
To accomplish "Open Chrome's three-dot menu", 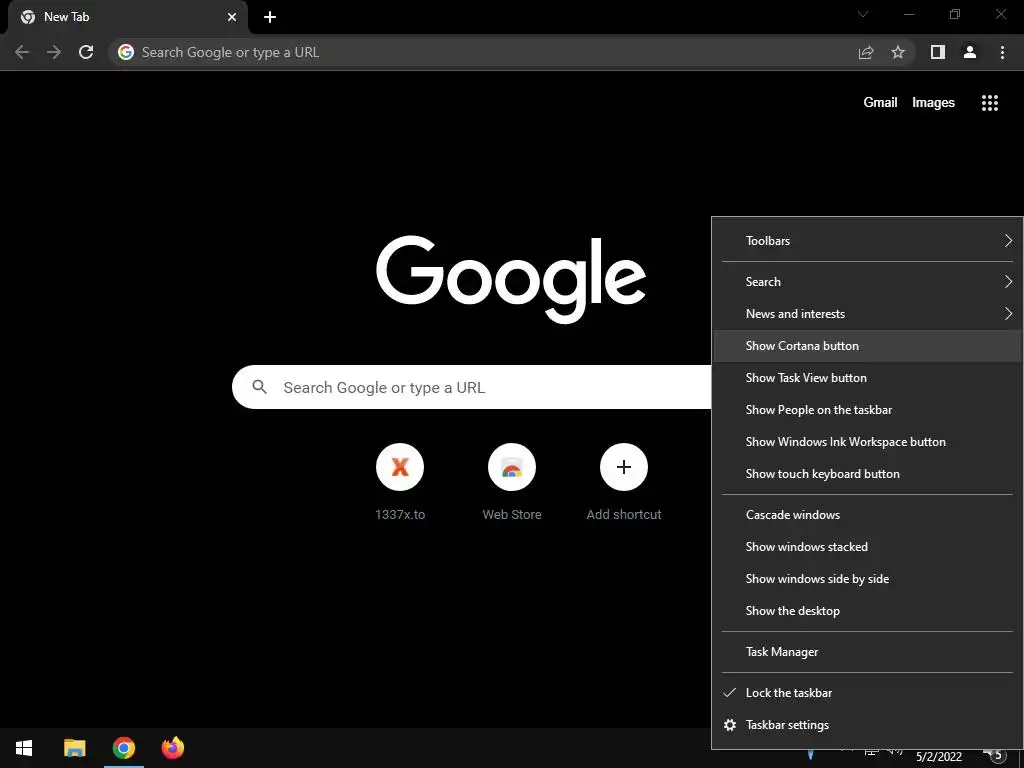I will [x=1002, y=52].
